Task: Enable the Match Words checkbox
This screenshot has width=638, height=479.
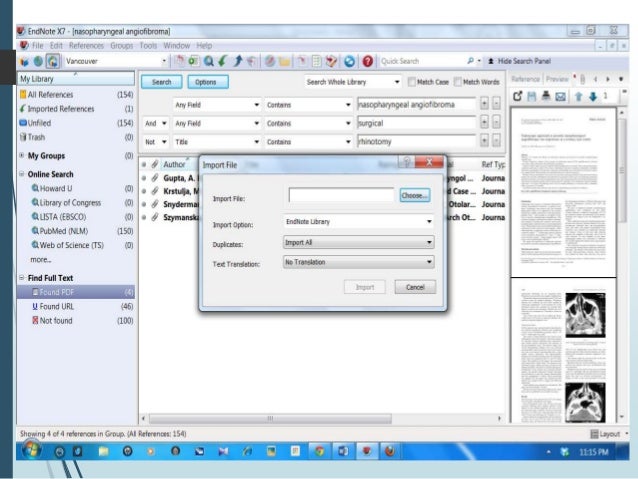Action: coord(457,82)
